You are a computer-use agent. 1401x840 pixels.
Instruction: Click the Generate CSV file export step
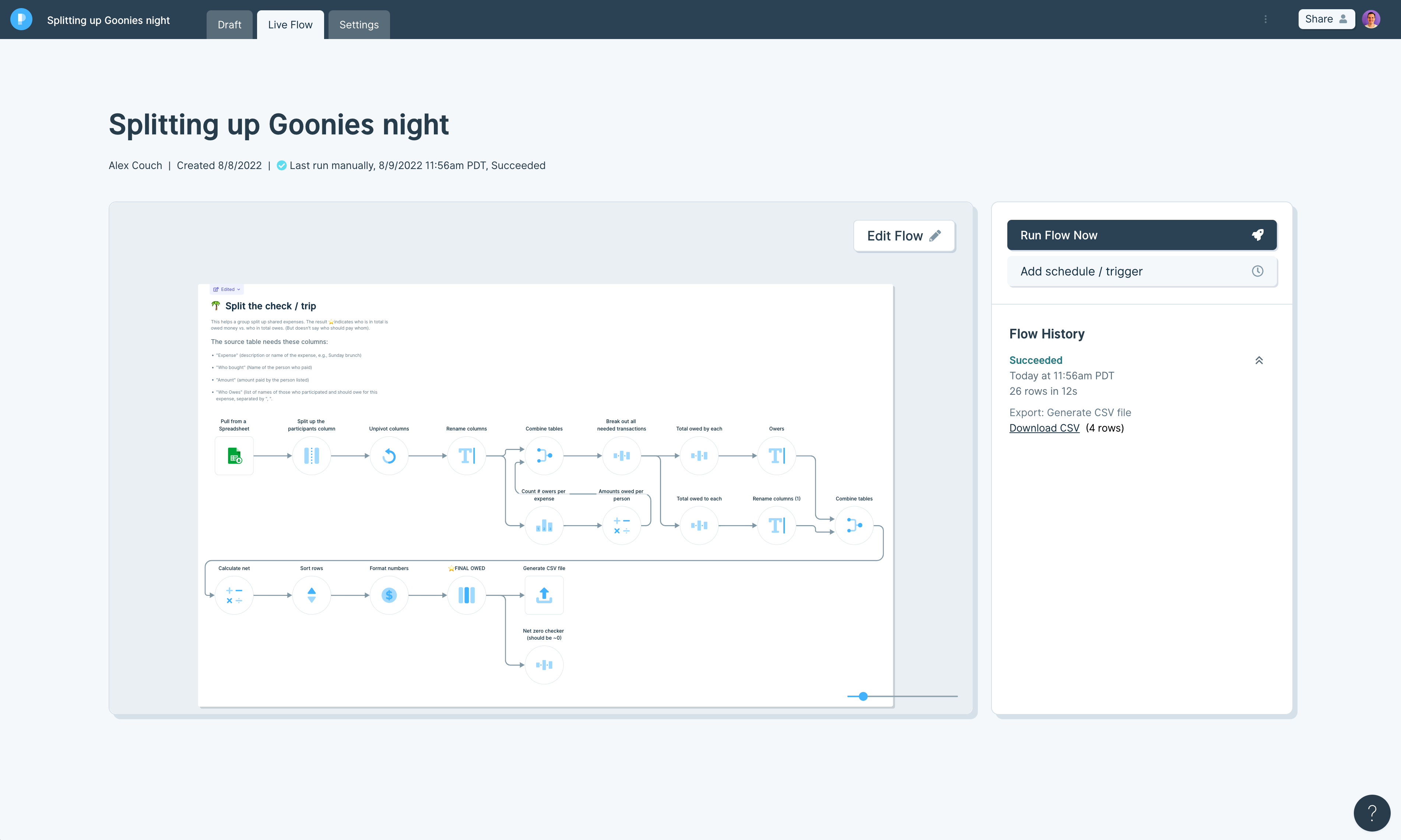tap(543, 595)
